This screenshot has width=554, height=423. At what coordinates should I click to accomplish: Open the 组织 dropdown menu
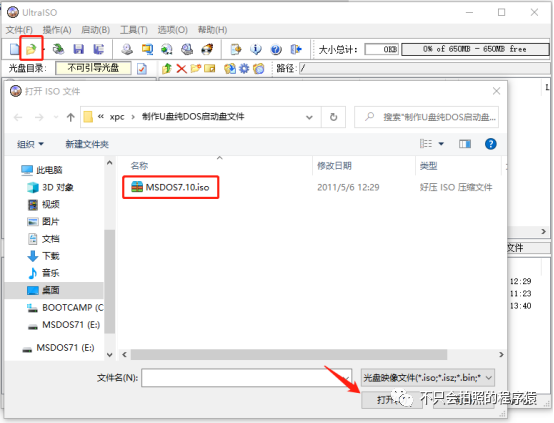click(x=30, y=144)
